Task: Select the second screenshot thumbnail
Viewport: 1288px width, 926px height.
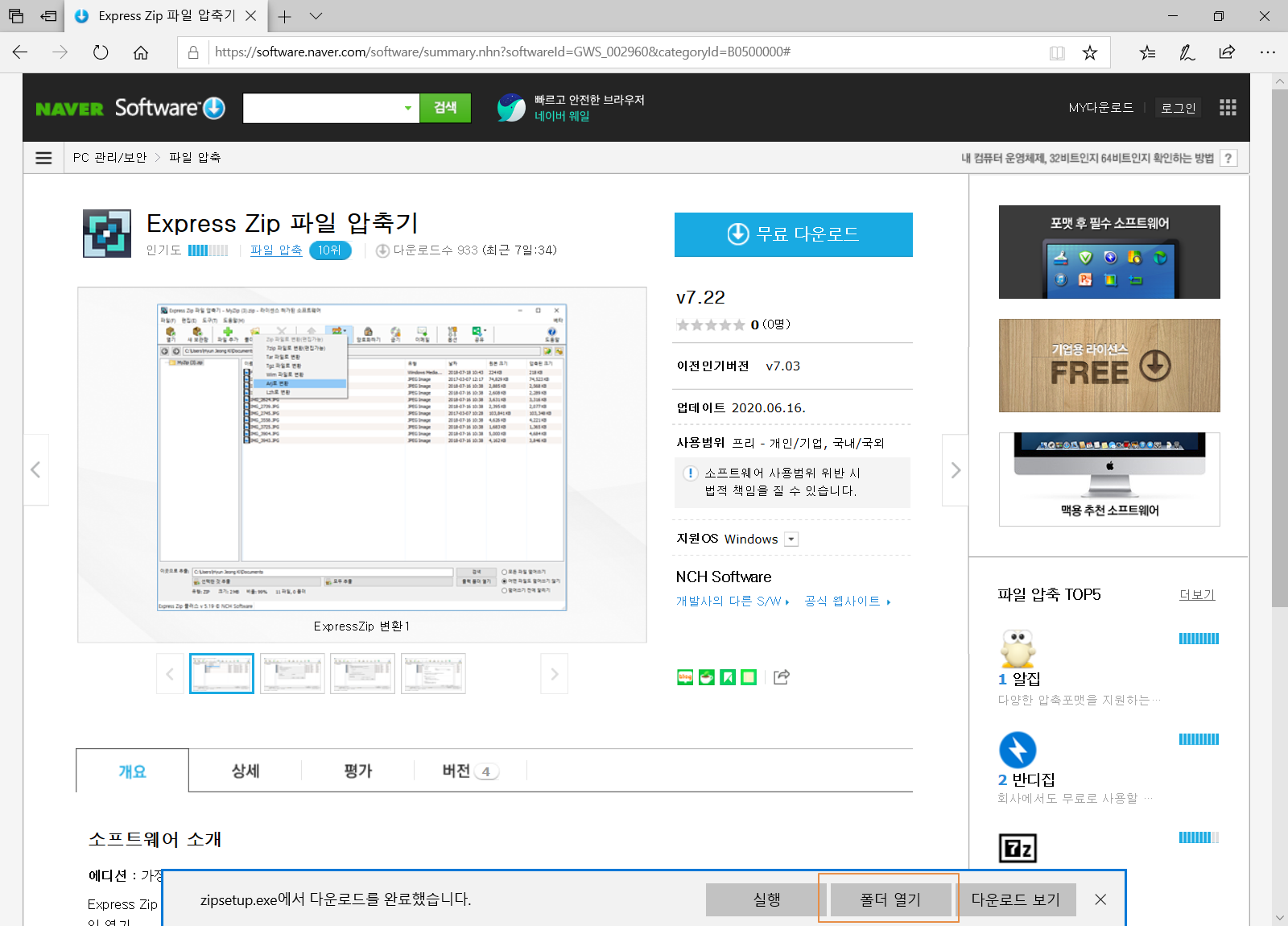Action: tap(292, 674)
